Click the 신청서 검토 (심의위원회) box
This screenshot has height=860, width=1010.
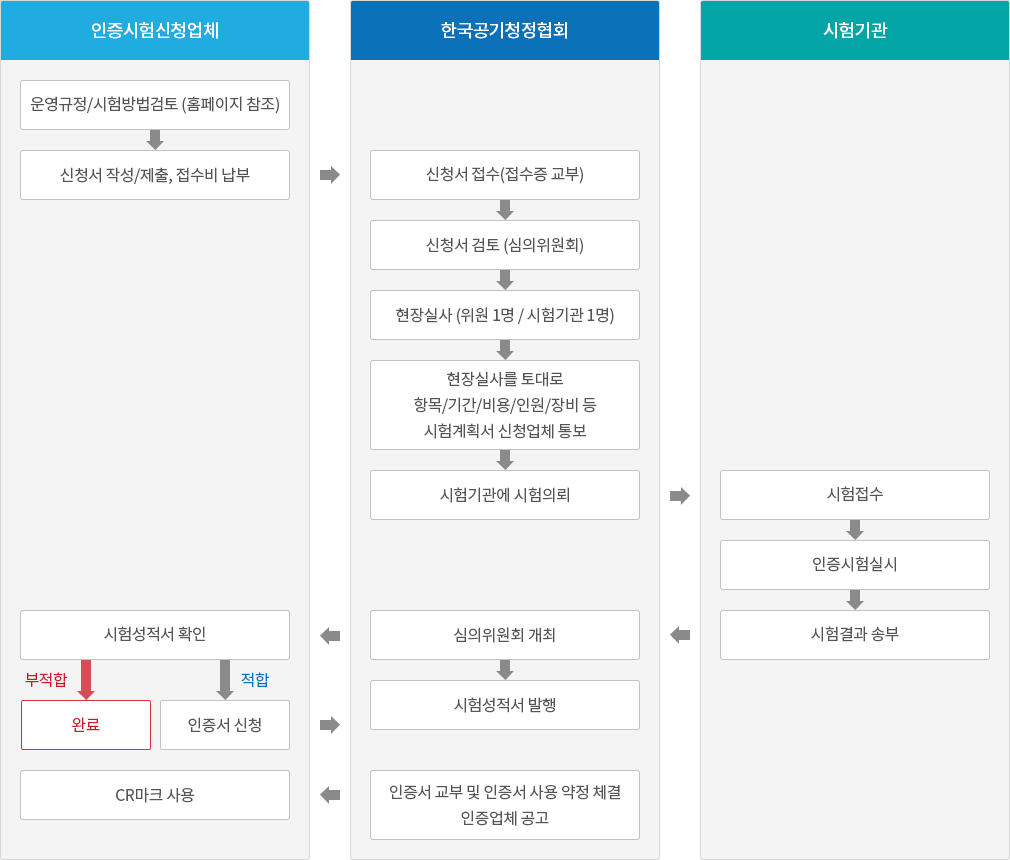[x=505, y=245]
